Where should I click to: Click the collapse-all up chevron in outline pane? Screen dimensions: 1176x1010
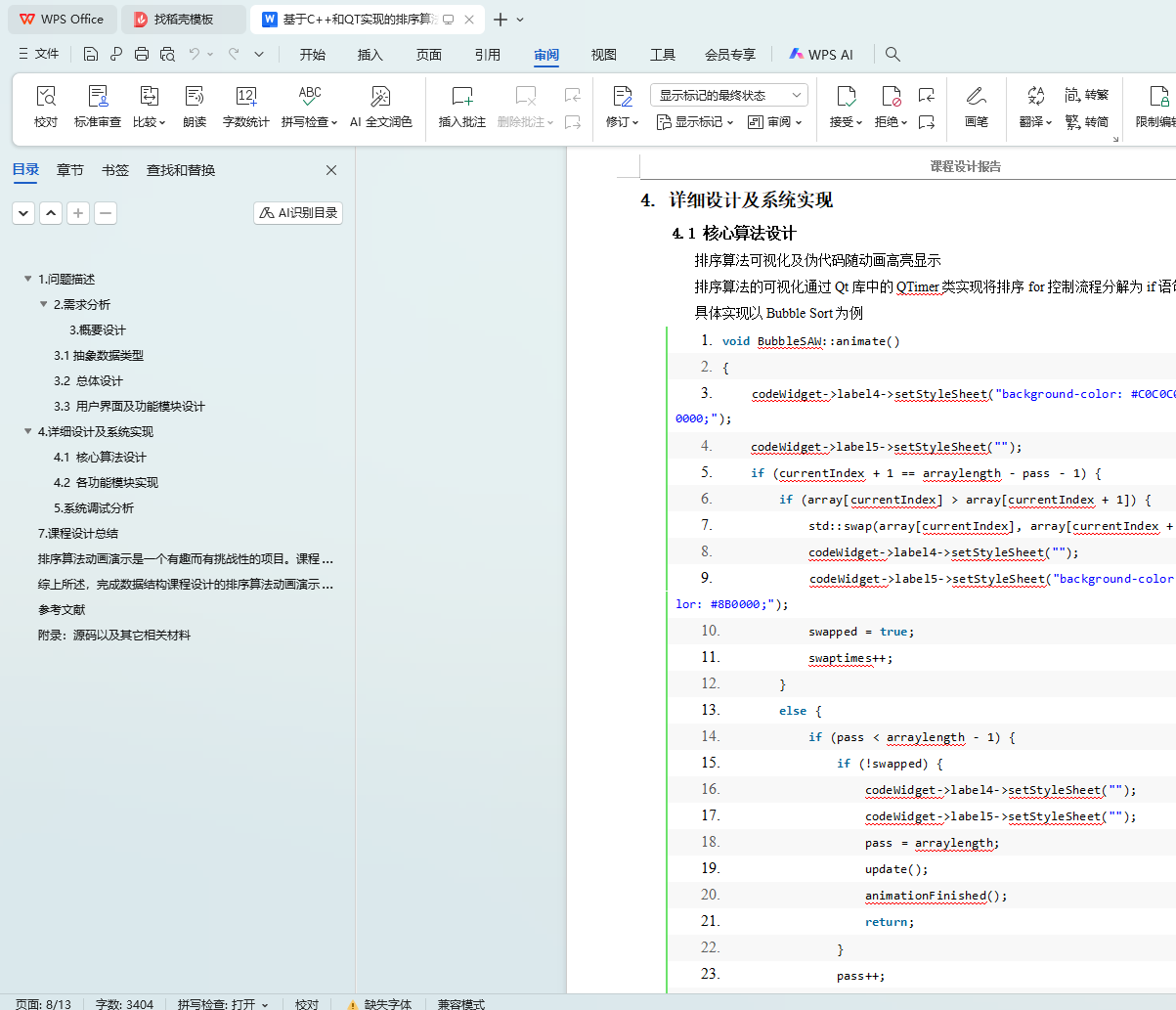point(51,212)
